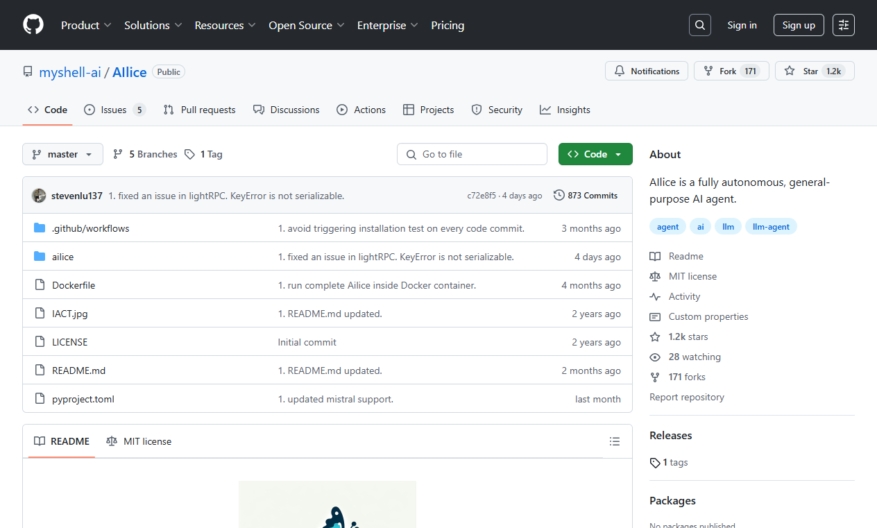Open the Pull requests tab

(x=199, y=110)
